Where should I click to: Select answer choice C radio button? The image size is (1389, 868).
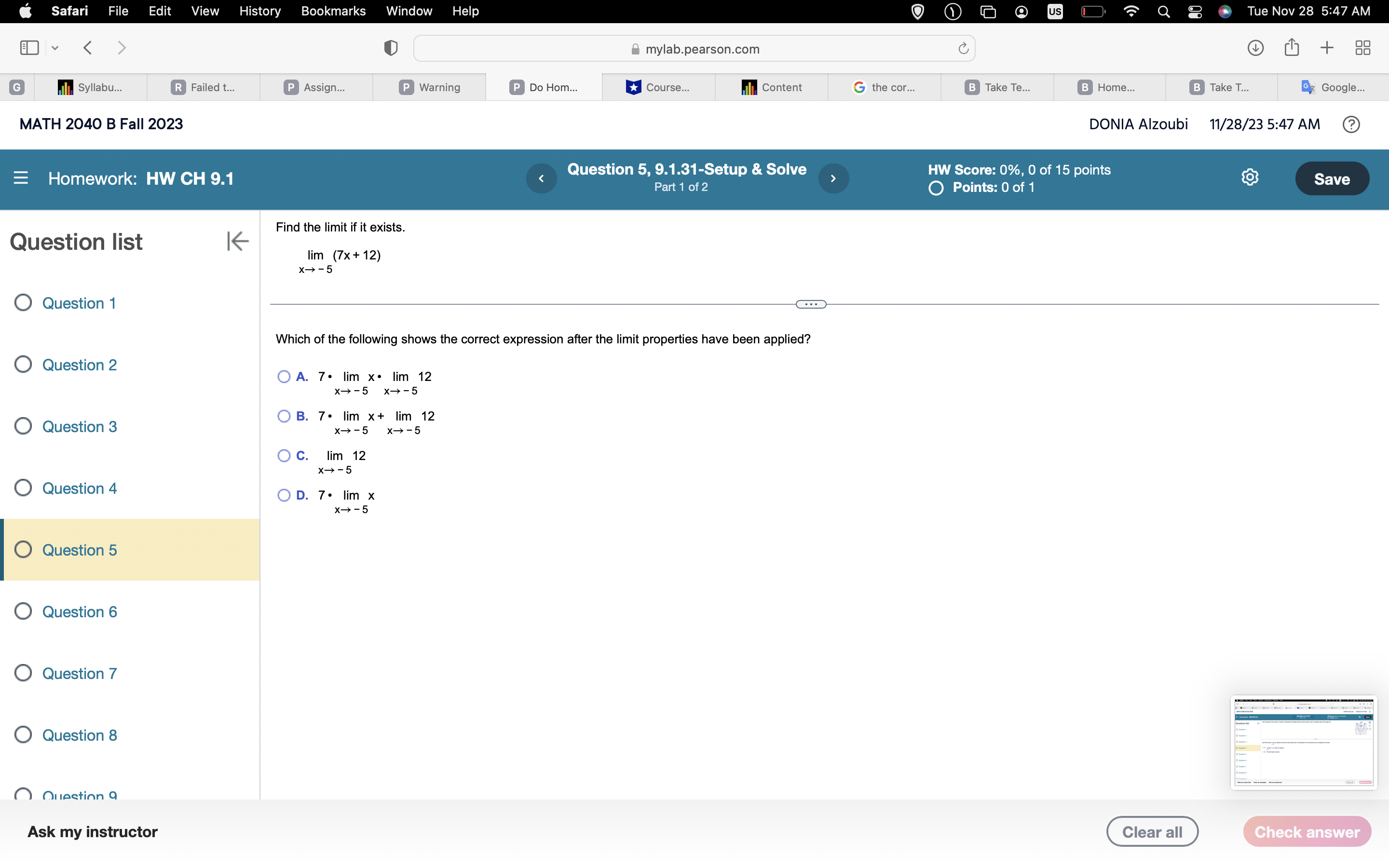pyautogui.click(x=284, y=455)
